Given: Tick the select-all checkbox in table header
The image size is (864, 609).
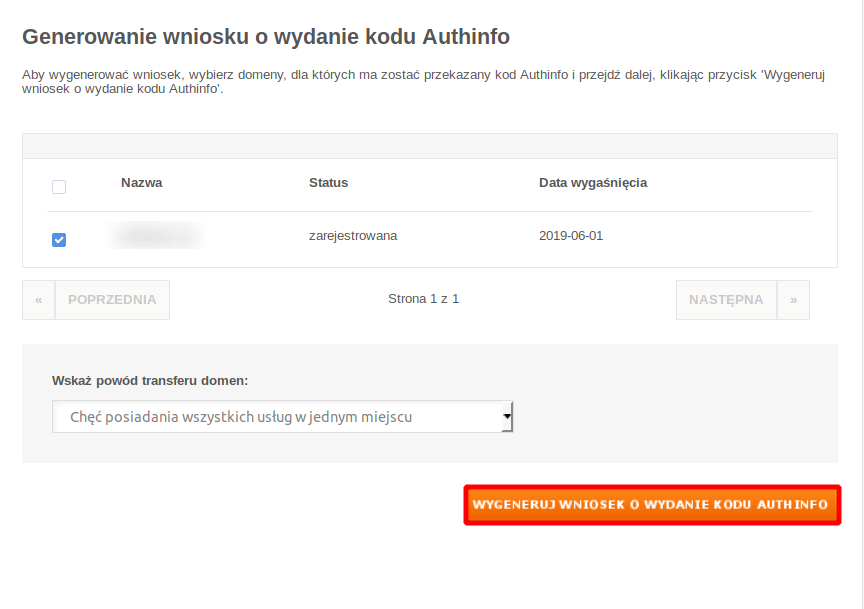Looking at the screenshot, I should 59,187.
